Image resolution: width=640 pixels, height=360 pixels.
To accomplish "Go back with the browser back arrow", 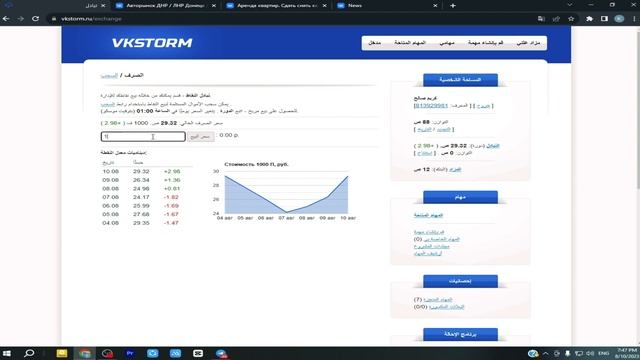I will tap(6, 19).
